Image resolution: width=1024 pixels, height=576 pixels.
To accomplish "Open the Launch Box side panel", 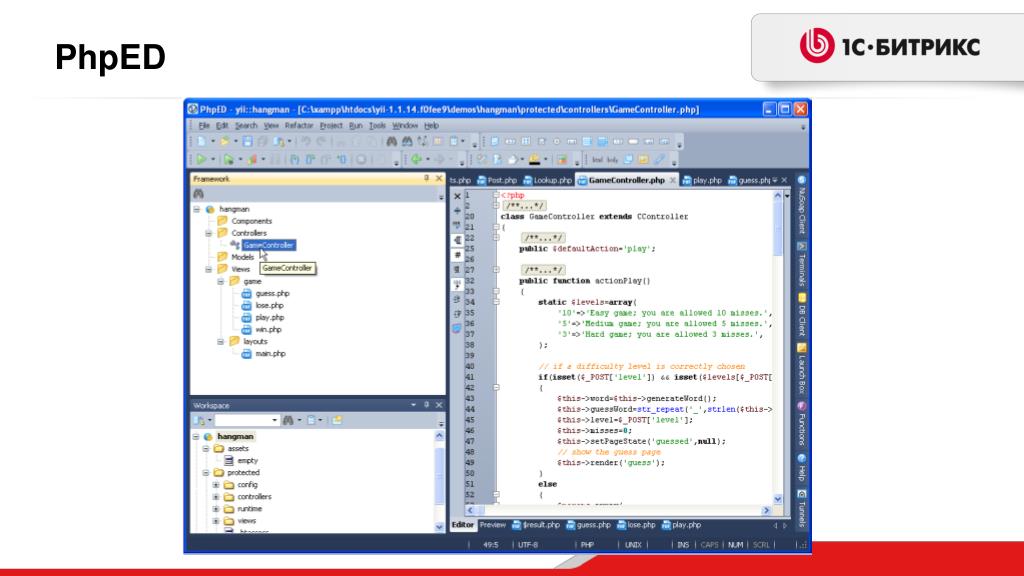I will [x=802, y=369].
